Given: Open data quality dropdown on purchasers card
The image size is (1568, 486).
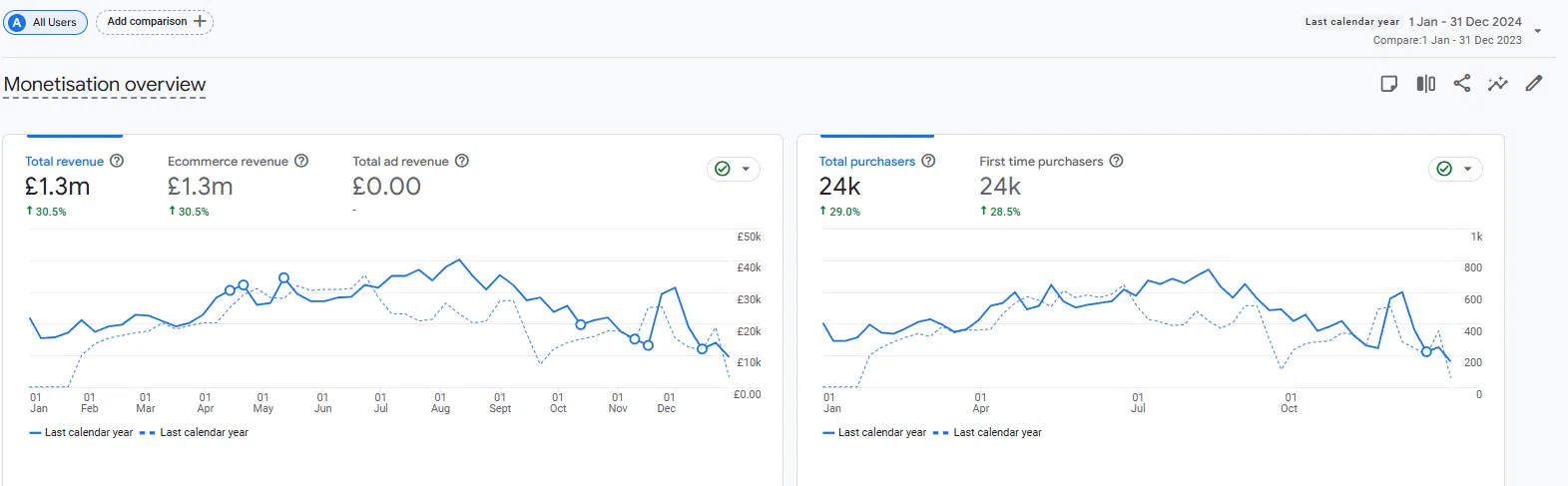Looking at the screenshot, I should click(1467, 169).
